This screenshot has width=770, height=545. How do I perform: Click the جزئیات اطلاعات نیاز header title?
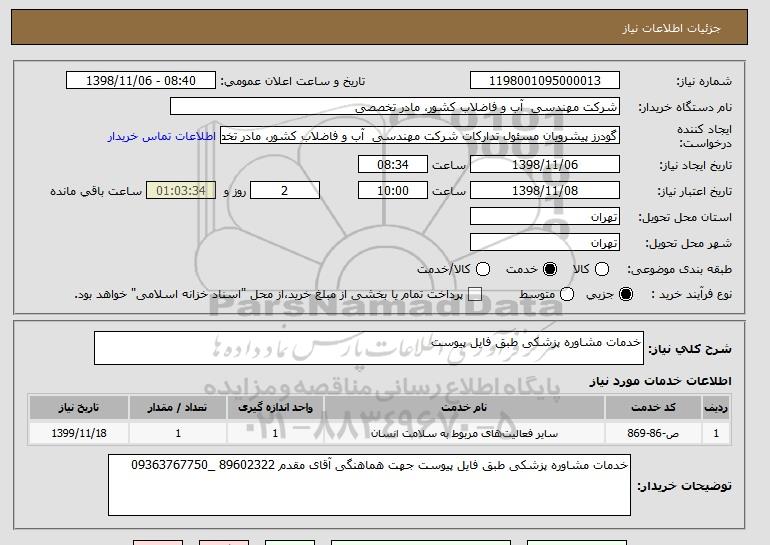(672, 28)
